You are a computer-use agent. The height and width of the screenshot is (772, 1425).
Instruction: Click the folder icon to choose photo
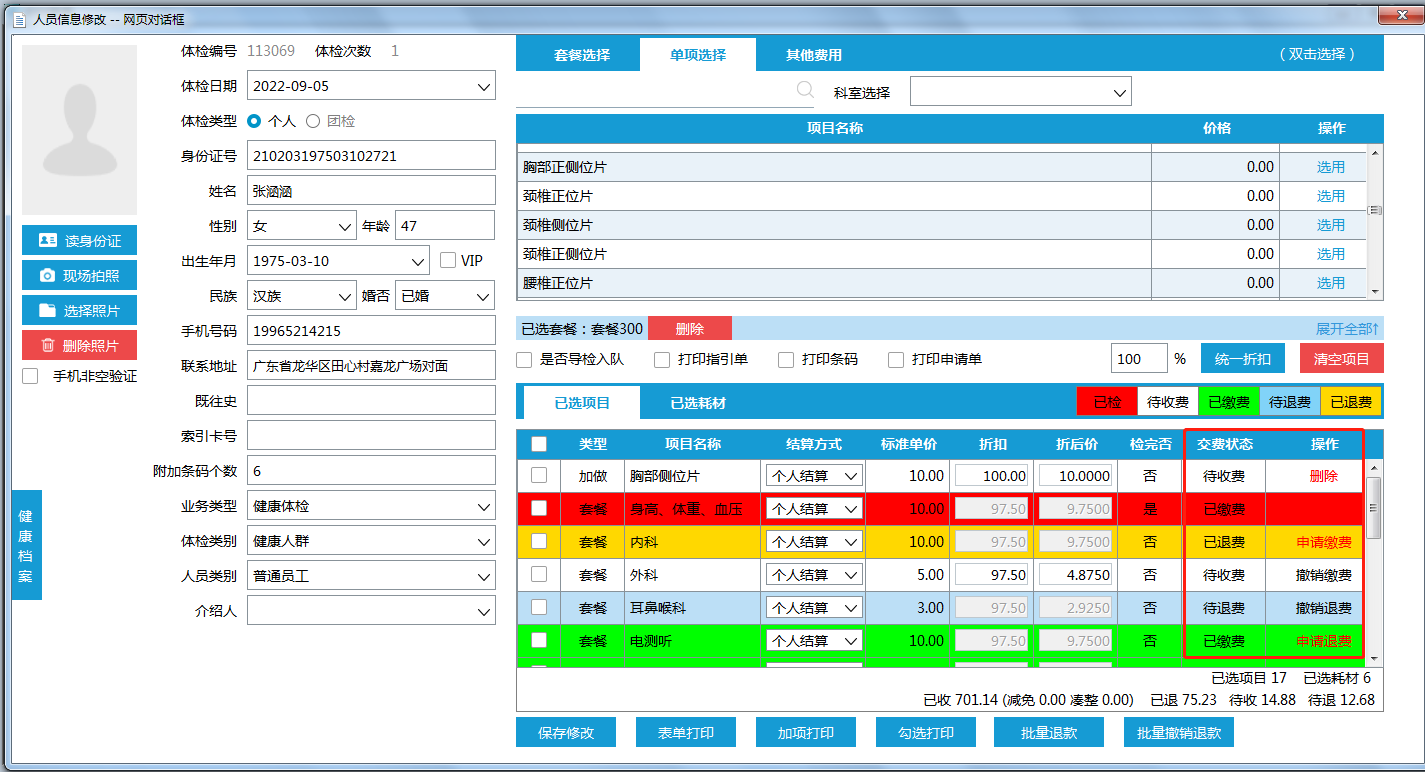pos(47,310)
